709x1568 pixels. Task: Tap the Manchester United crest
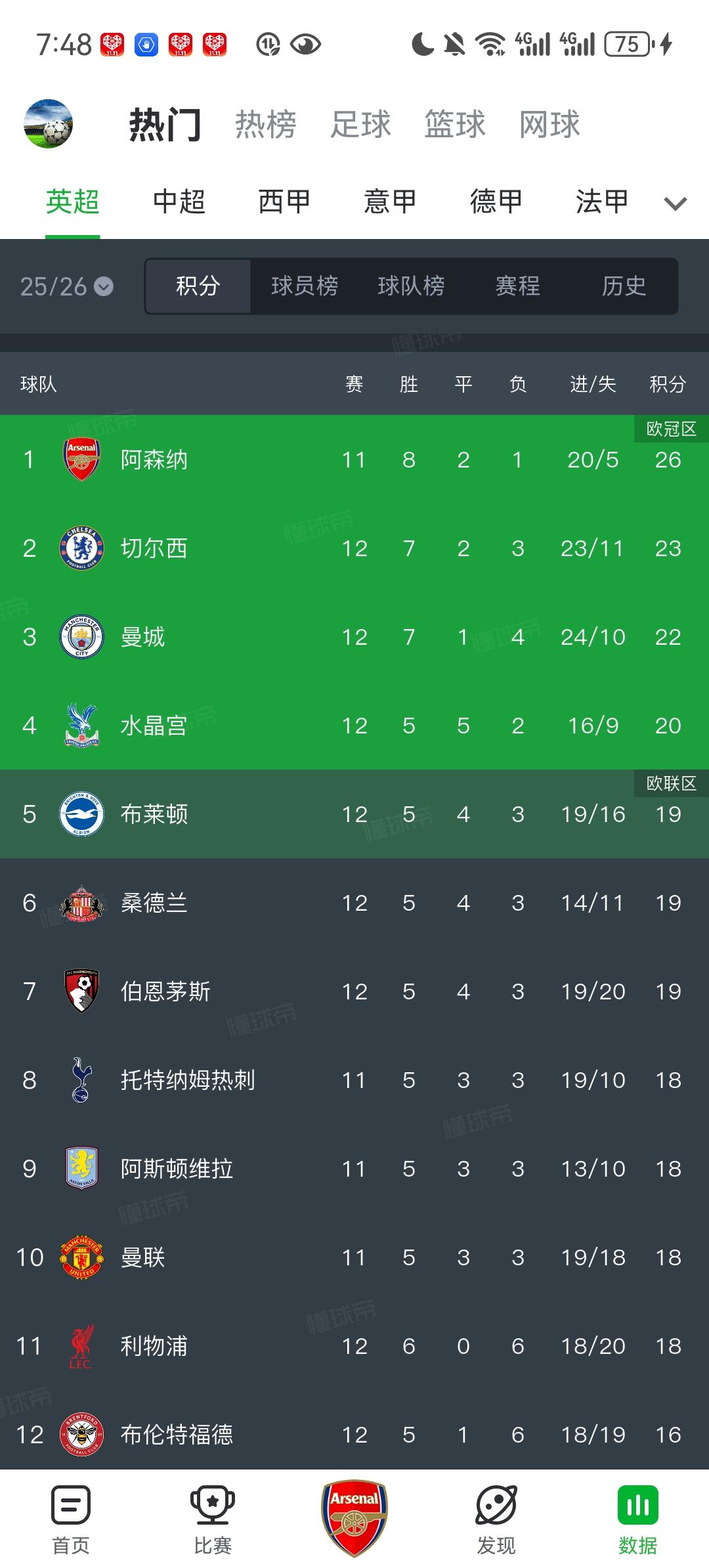pyautogui.click(x=81, y=1257)
